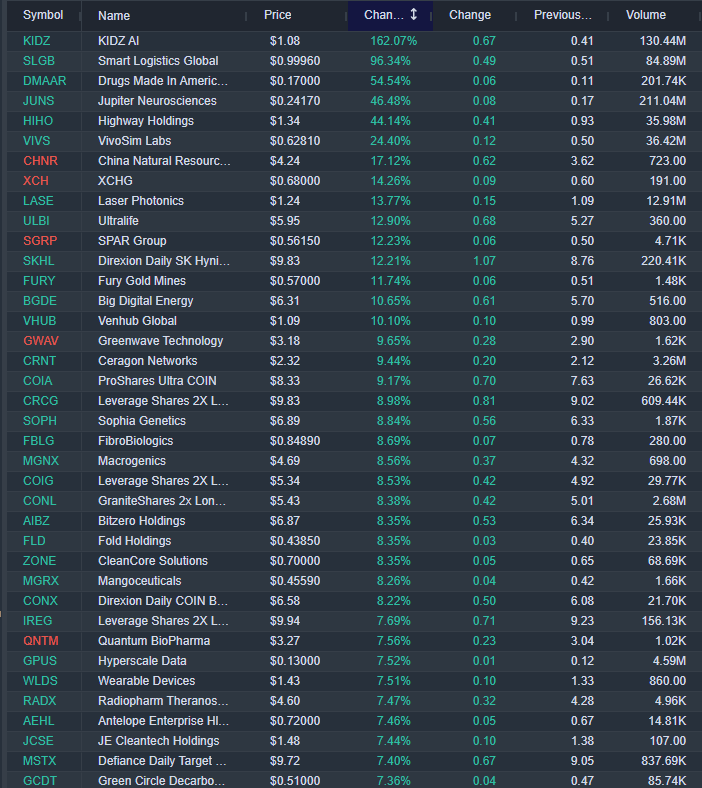The width and height of the screenshot is (702, 788).
Task: Sort table by Symbol column header
Action: click(43, 15)
